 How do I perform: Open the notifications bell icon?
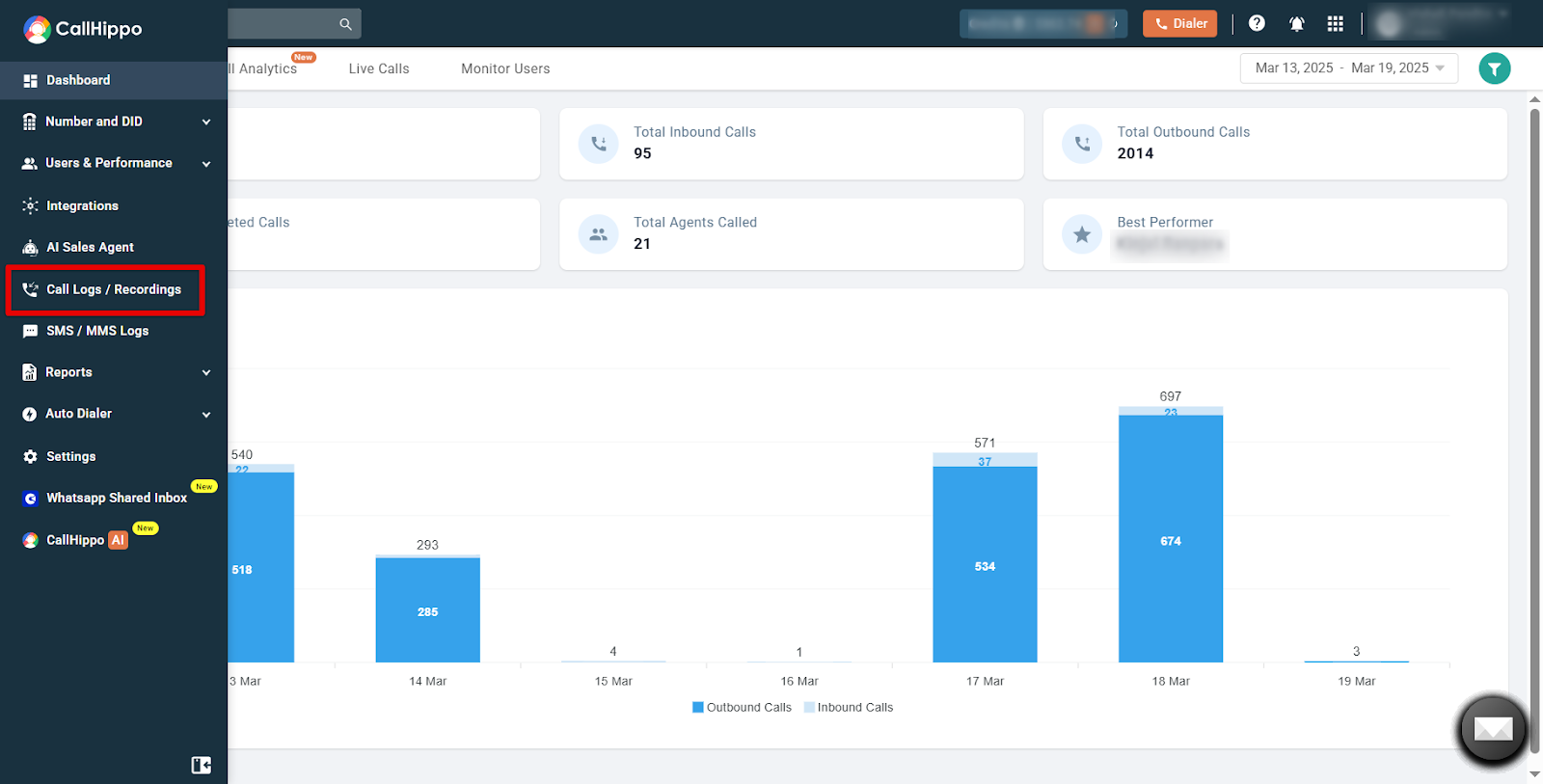[1297, 24]
